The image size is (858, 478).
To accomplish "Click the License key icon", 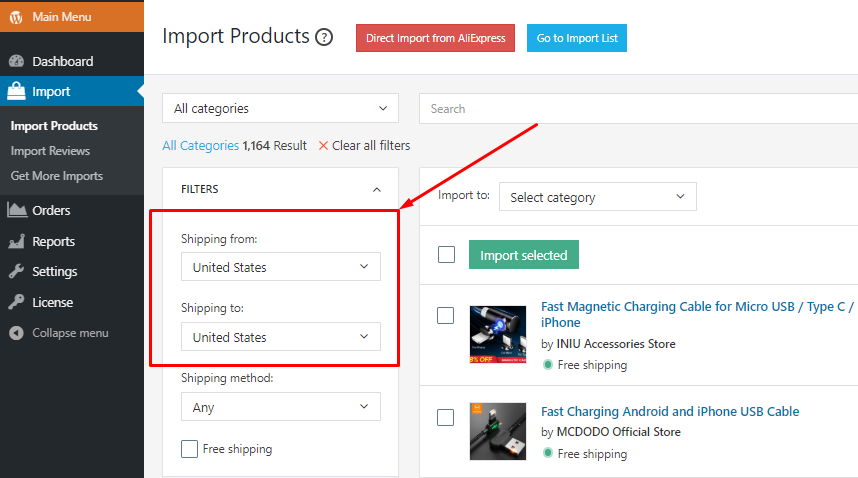I will click(16, 302).
